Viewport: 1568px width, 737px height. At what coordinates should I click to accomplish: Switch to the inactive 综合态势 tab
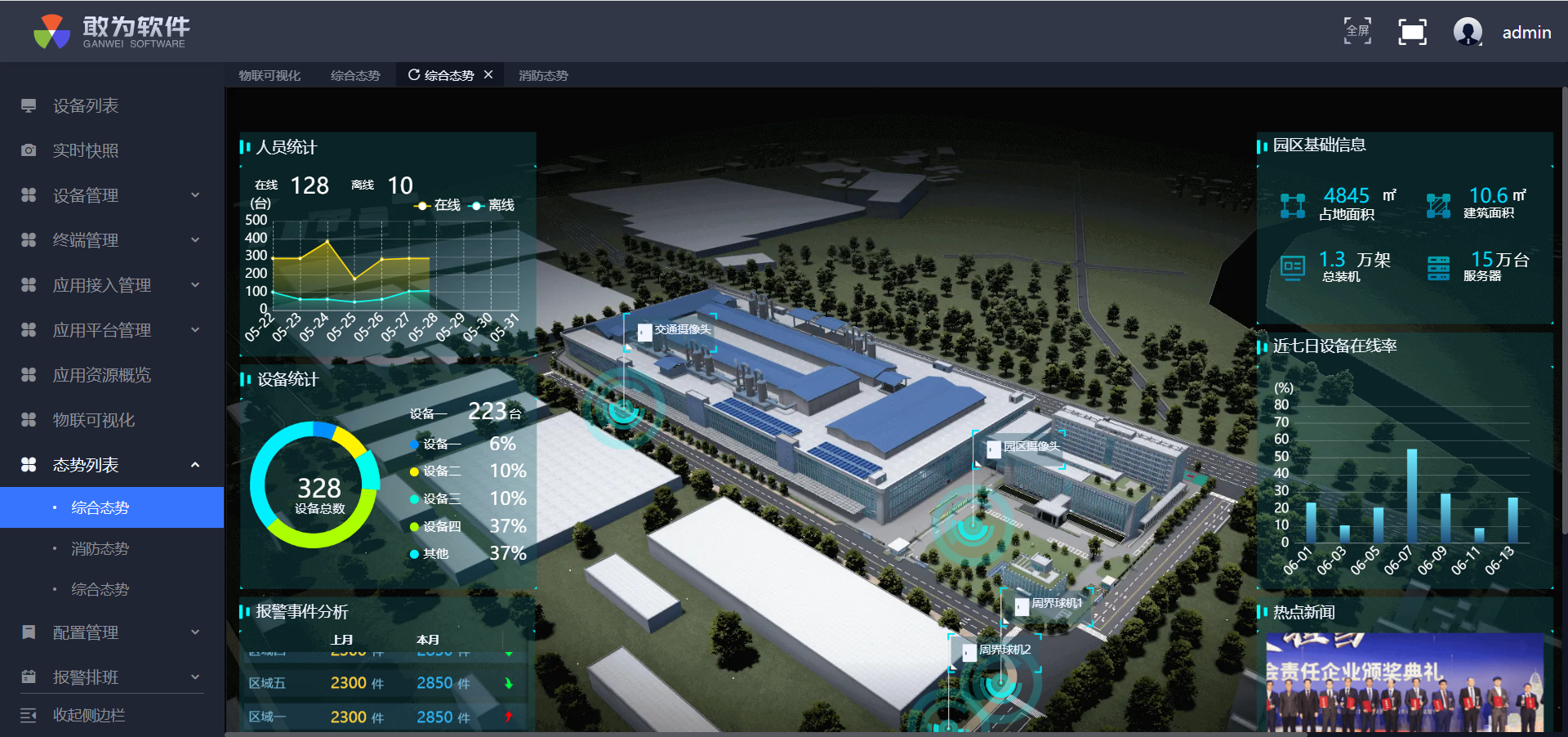click(355, 75)
